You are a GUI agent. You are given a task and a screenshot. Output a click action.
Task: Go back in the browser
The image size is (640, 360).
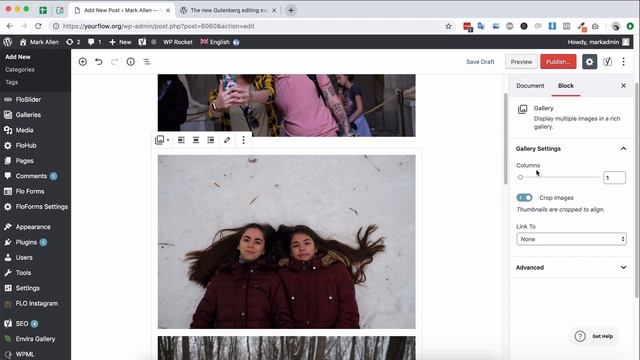10,26
